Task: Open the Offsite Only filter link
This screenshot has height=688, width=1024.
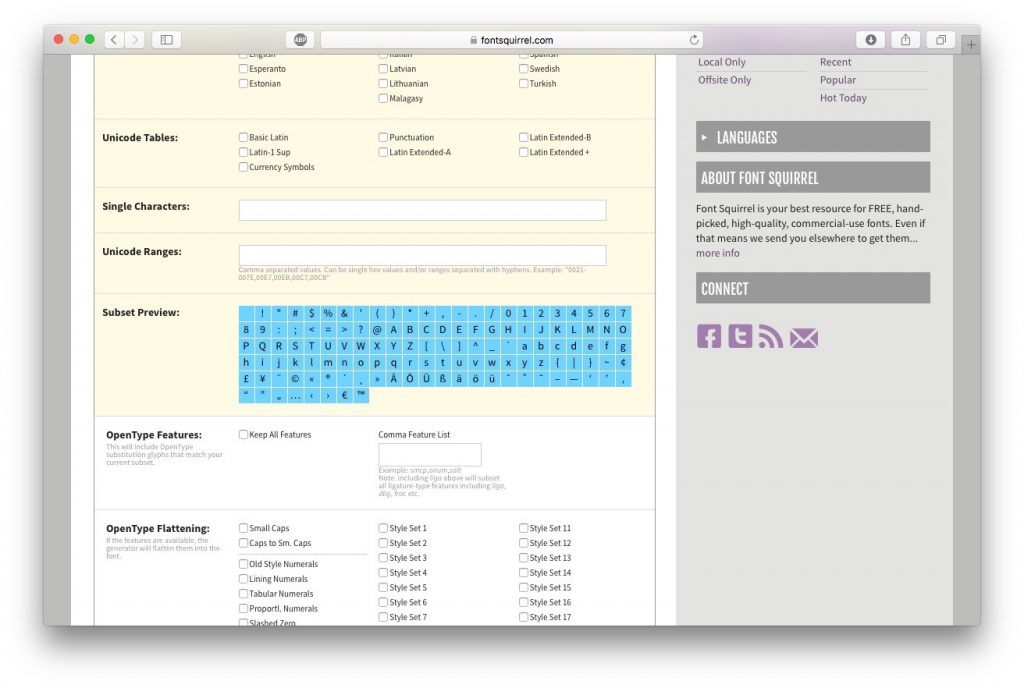Action: tap(724, 80)
